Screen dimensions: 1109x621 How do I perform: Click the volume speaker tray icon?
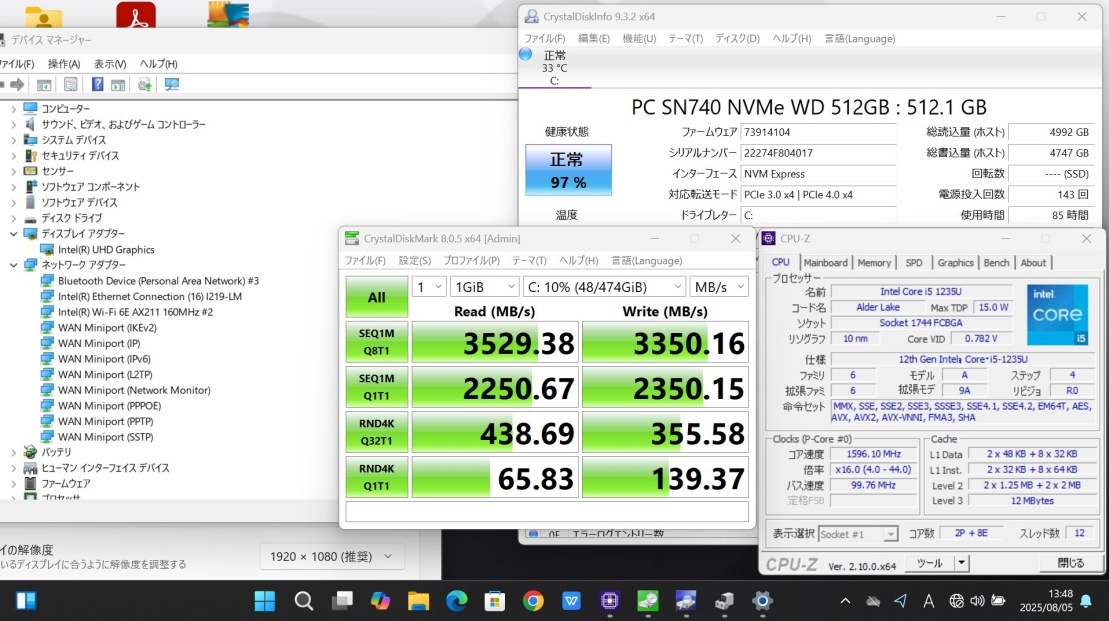coord(977,601)
